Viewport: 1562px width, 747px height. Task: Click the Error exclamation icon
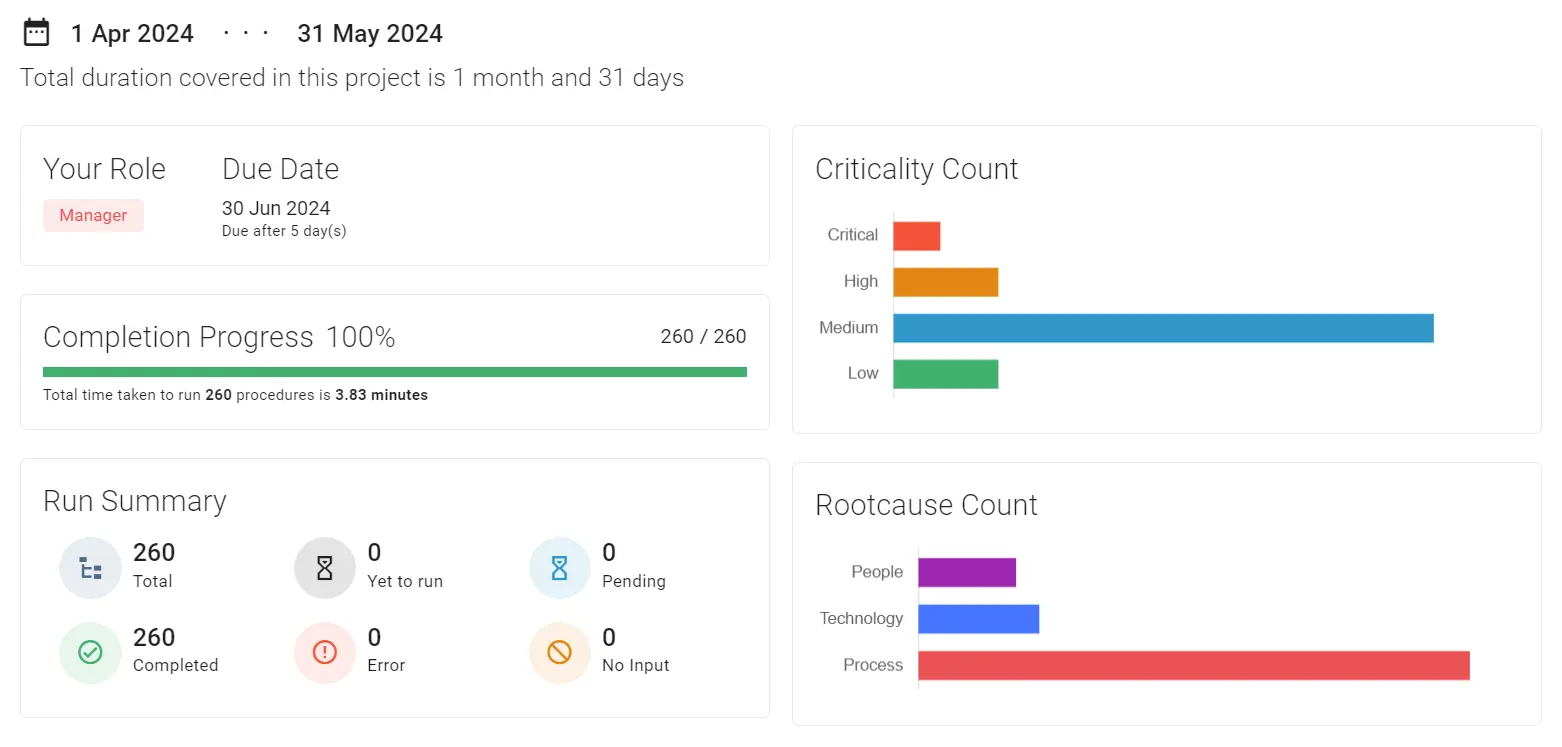(325, 653)
